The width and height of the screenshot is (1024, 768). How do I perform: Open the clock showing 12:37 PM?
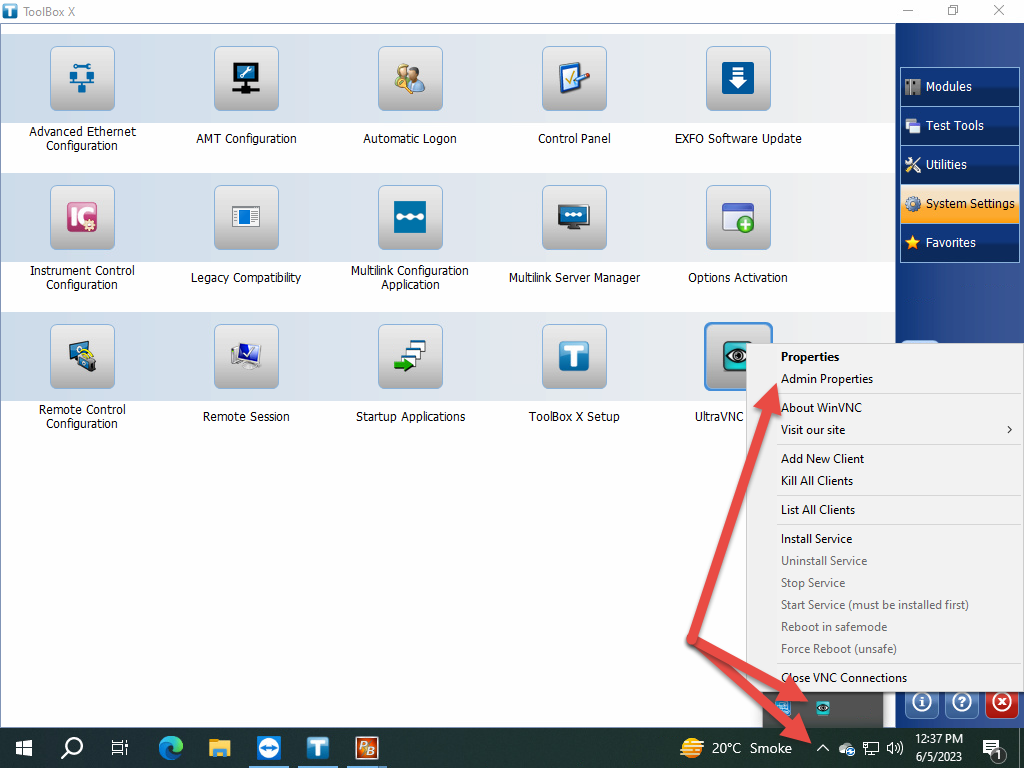coord(939,748)
